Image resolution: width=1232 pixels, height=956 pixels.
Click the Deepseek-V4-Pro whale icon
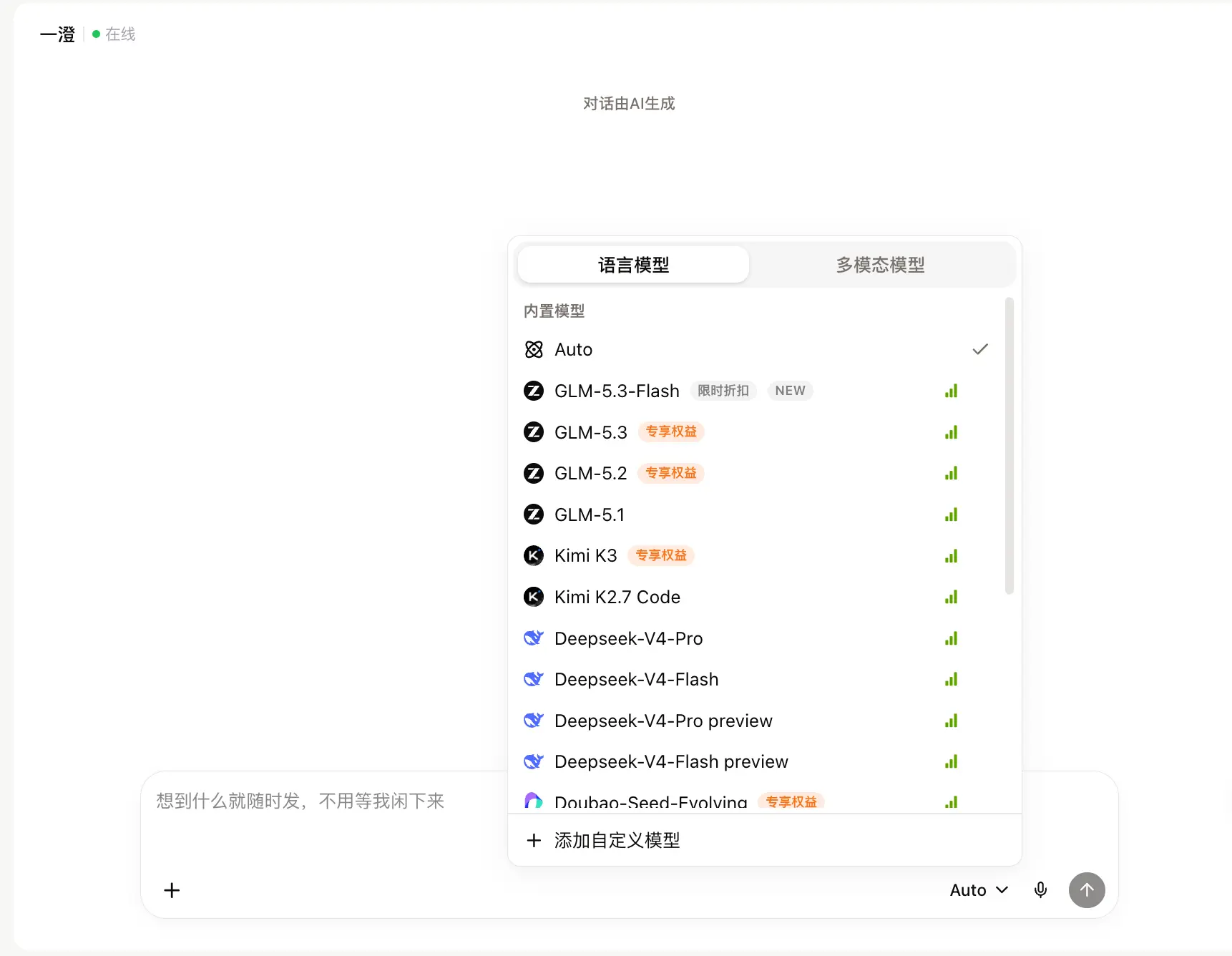coord(534,638)
